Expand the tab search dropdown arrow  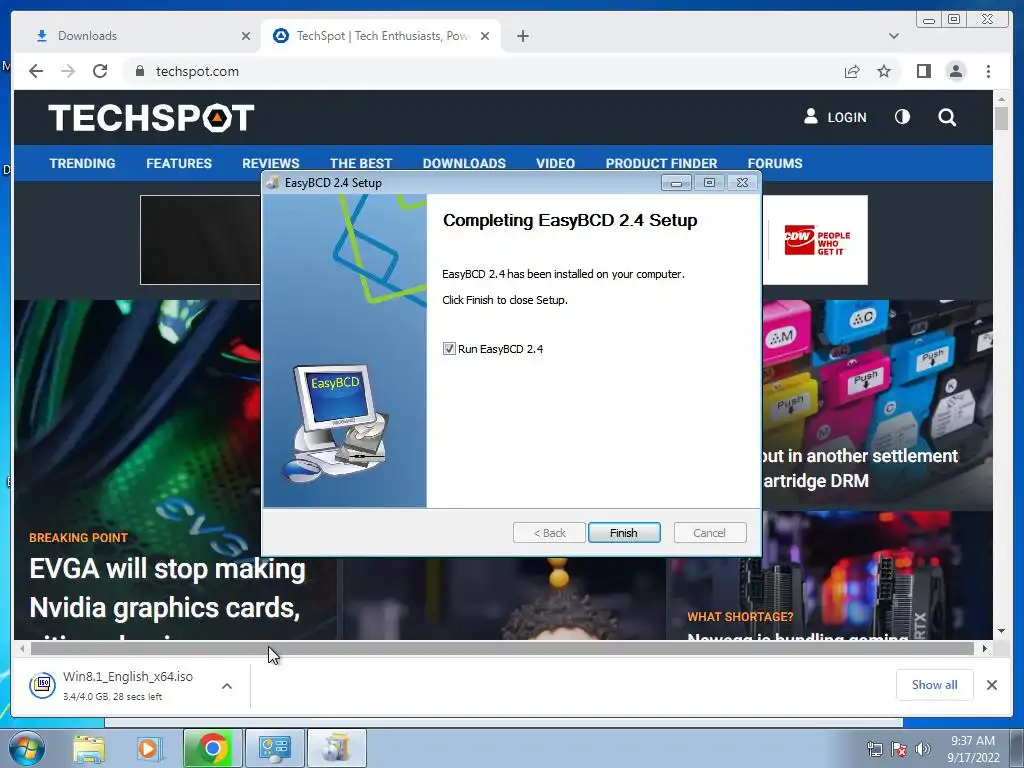coord(893,36)
